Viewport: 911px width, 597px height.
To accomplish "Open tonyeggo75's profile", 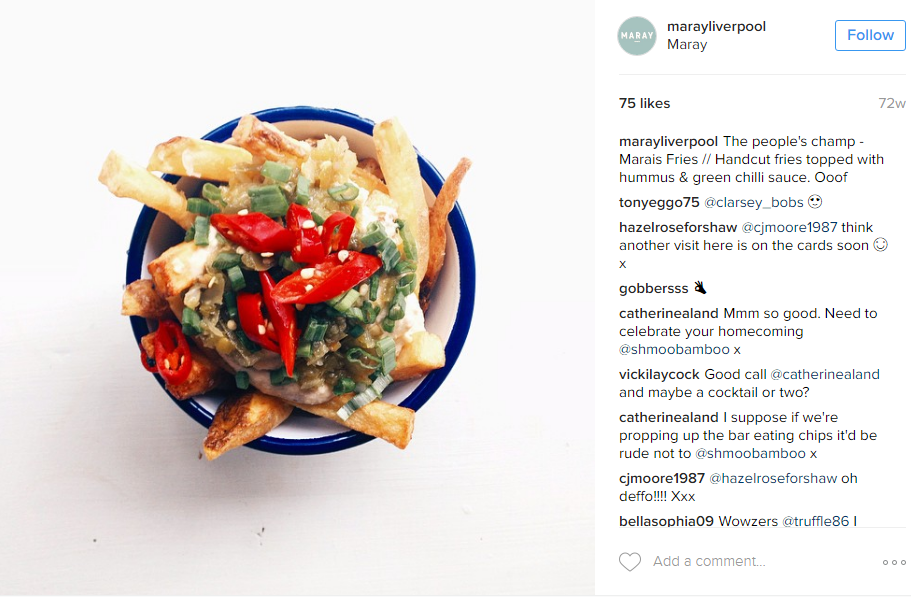I will click(659, 203).
